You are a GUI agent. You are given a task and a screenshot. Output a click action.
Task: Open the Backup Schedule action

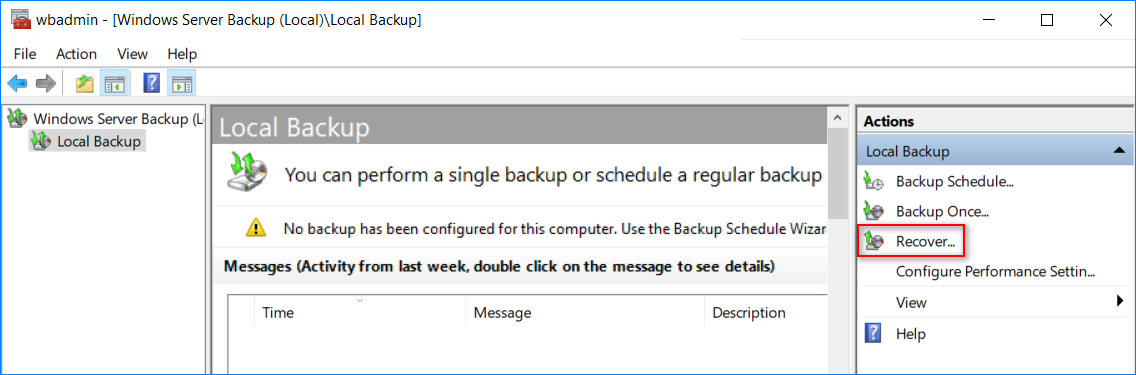point(954,182)
